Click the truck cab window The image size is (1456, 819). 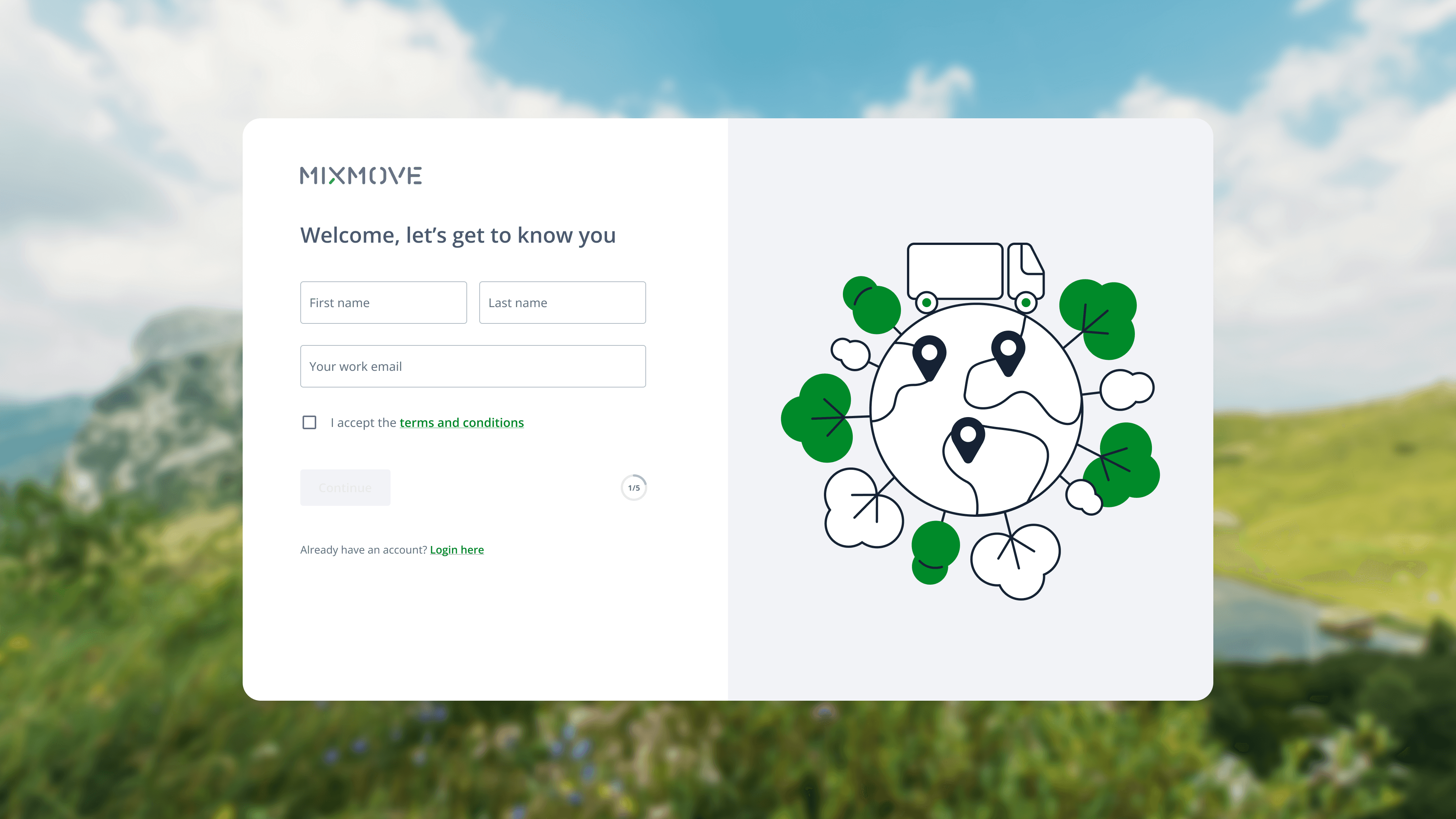pos(1032,259)
